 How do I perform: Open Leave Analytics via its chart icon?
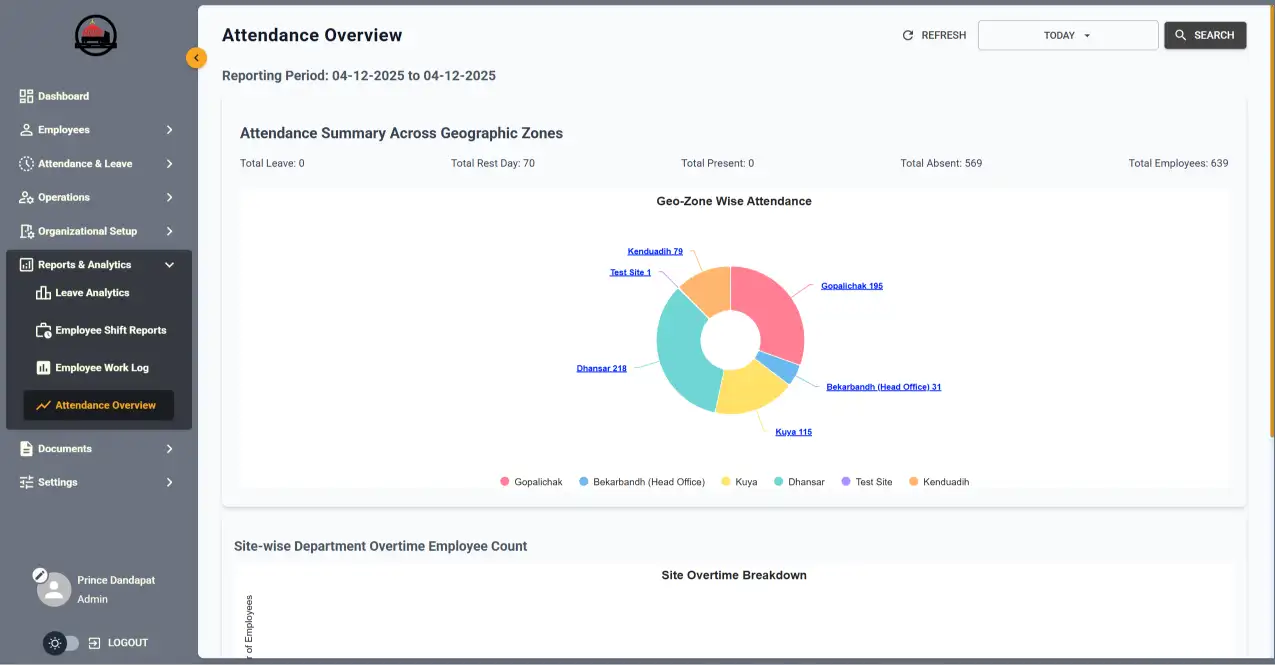pyautogui.click(x=44, y=292)
